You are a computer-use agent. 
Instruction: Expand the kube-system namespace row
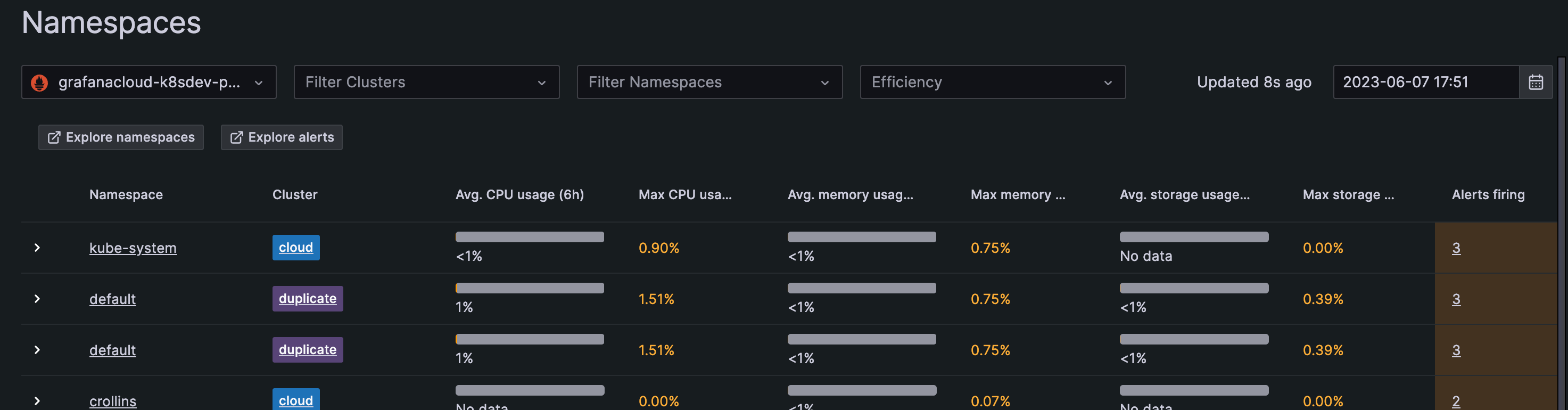pos(37,248)
